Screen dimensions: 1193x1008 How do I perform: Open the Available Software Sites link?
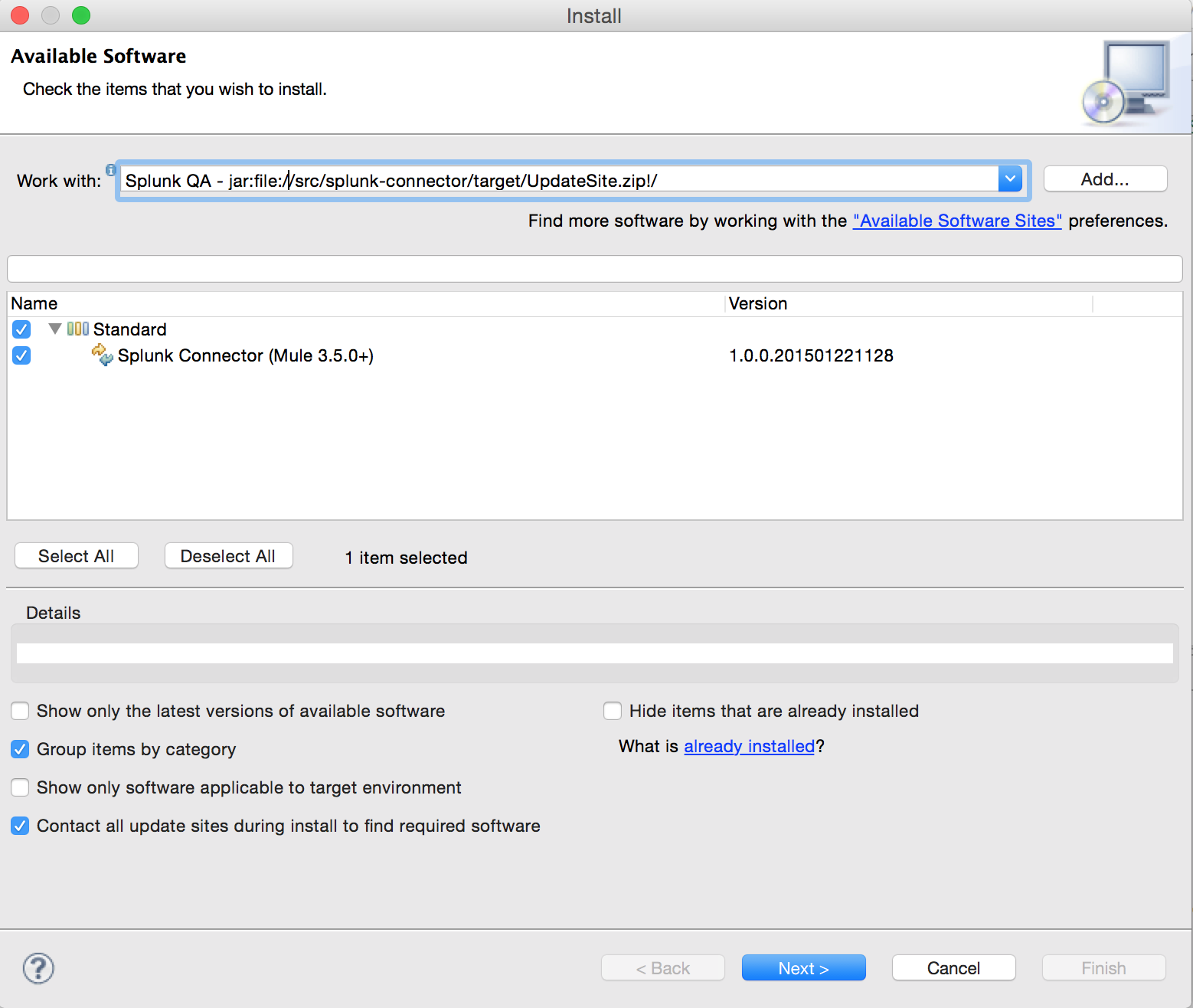click(x=957, y=221)
